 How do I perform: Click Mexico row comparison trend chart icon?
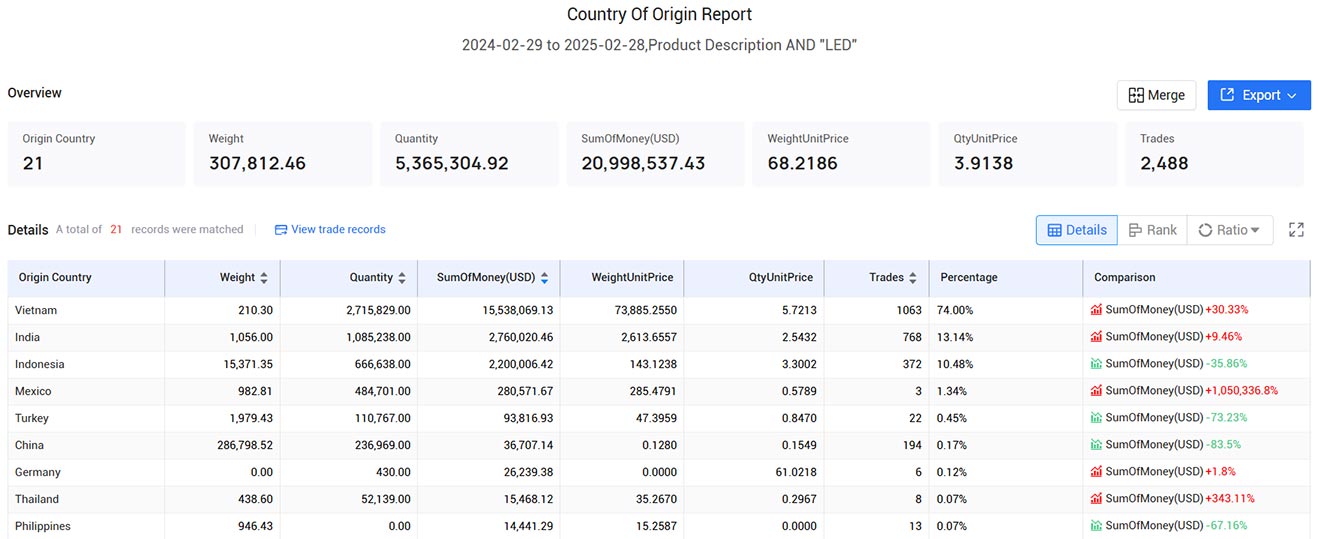pos(1097,391)
